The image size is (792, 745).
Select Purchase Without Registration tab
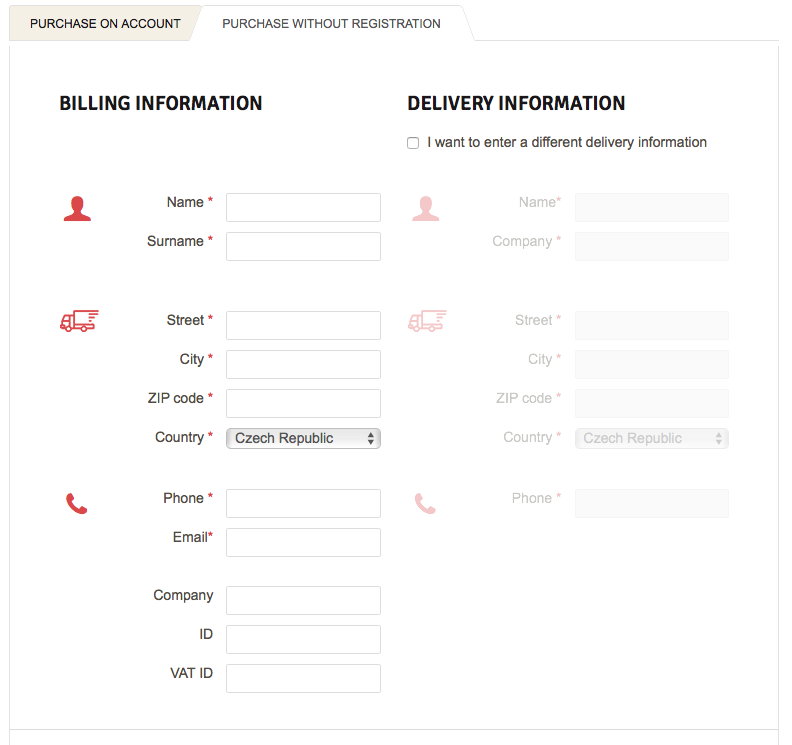pos(331,23)
